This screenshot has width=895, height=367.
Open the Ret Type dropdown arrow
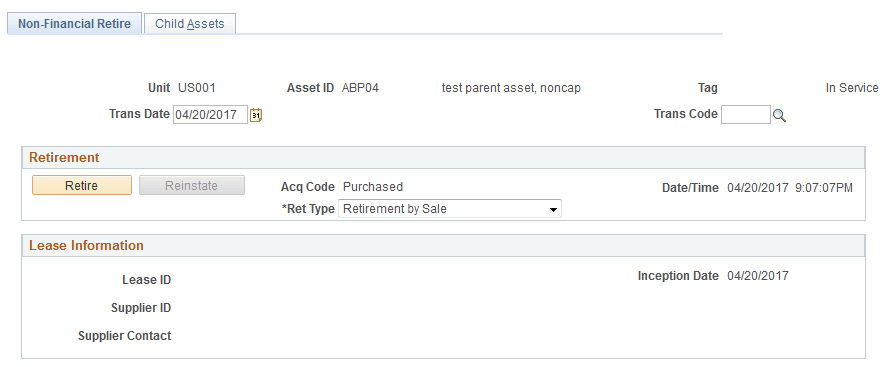click(553, 209)
